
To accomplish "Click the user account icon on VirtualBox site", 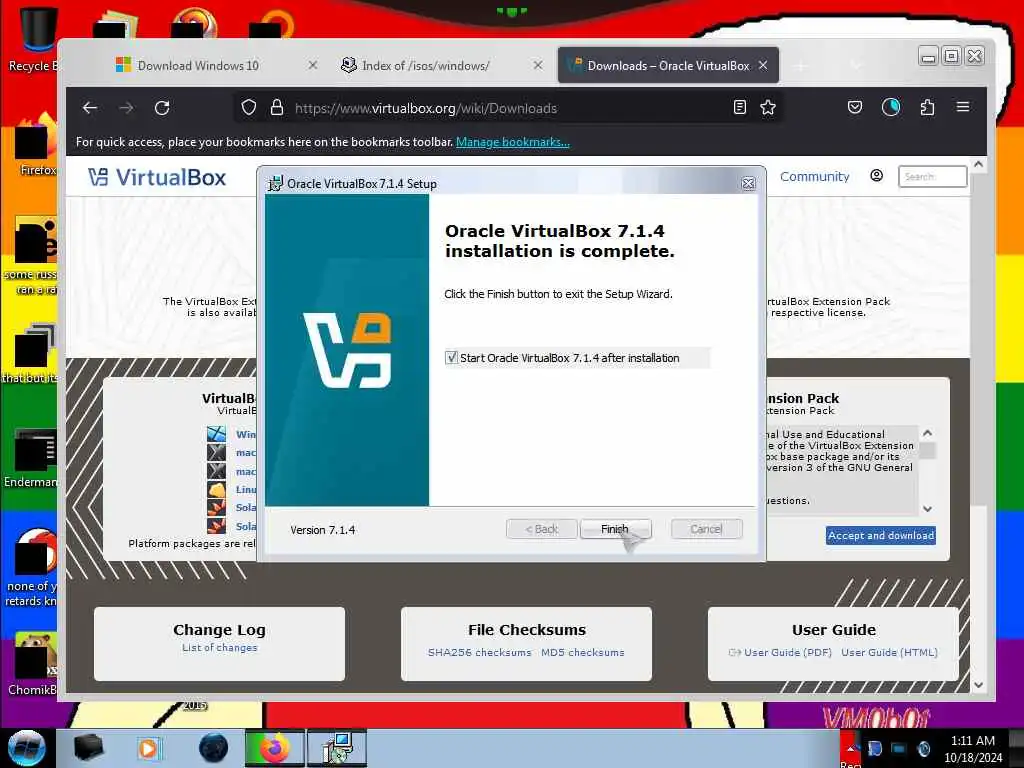I will 876,176.
